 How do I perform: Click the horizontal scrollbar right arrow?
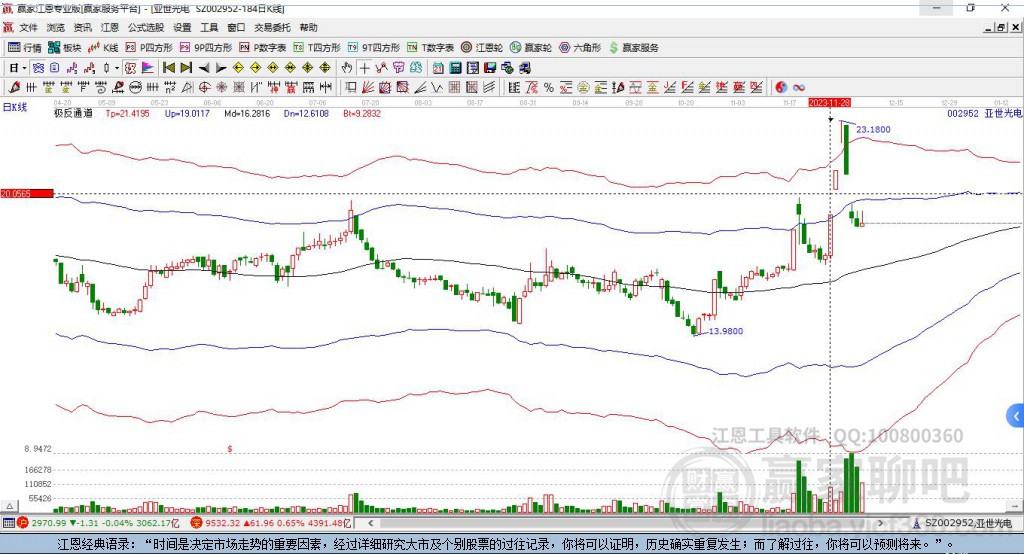tap(880, 523)
